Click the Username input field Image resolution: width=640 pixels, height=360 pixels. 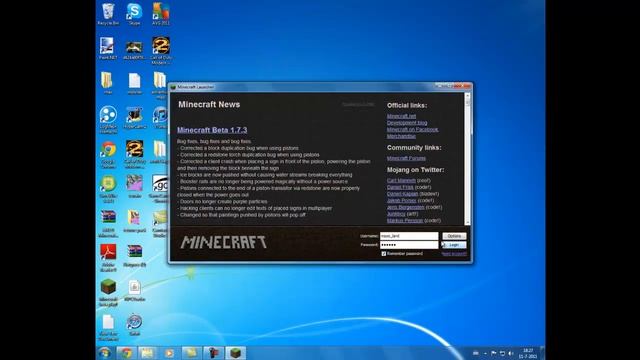[x=409, y=236]
